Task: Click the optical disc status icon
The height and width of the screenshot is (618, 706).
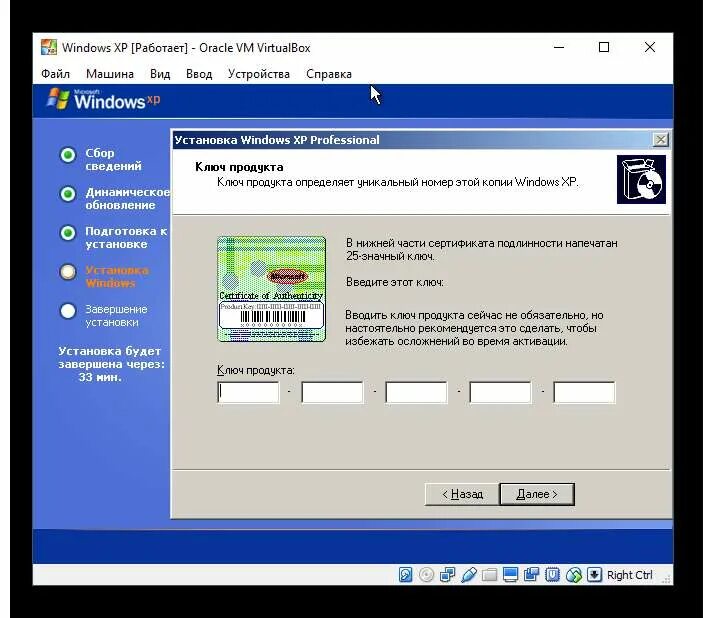Action: pyautogui.click(x=426, y=575)
